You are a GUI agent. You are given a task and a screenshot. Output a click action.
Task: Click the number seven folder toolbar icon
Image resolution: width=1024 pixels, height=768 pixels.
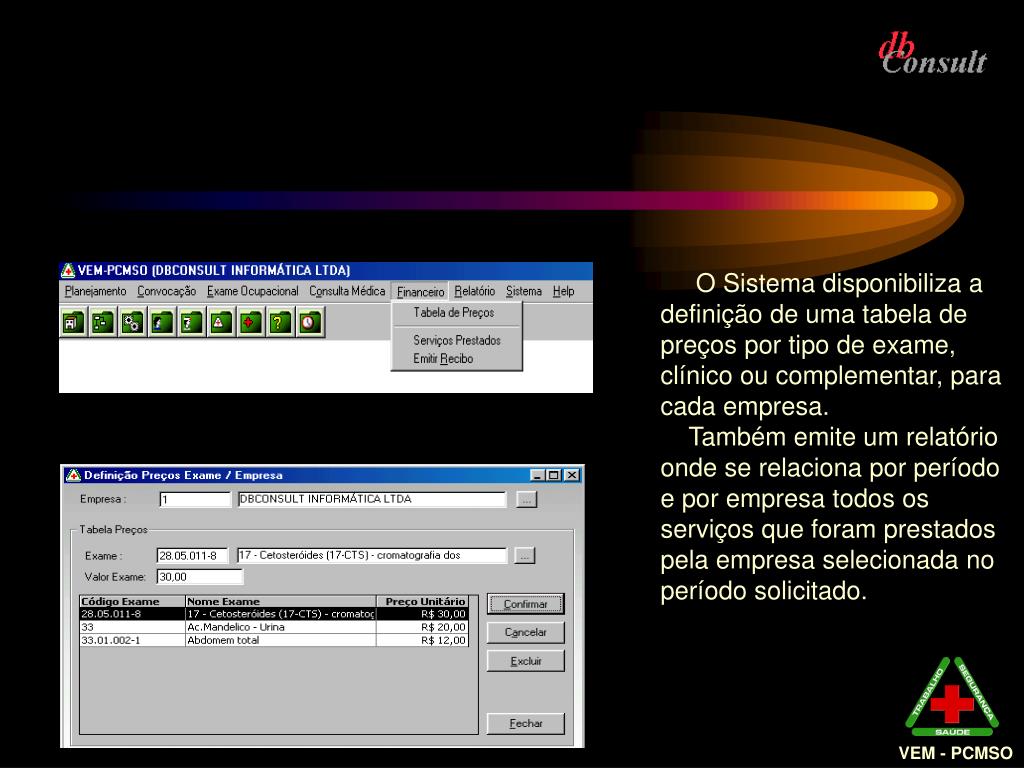tap(191, 322)
